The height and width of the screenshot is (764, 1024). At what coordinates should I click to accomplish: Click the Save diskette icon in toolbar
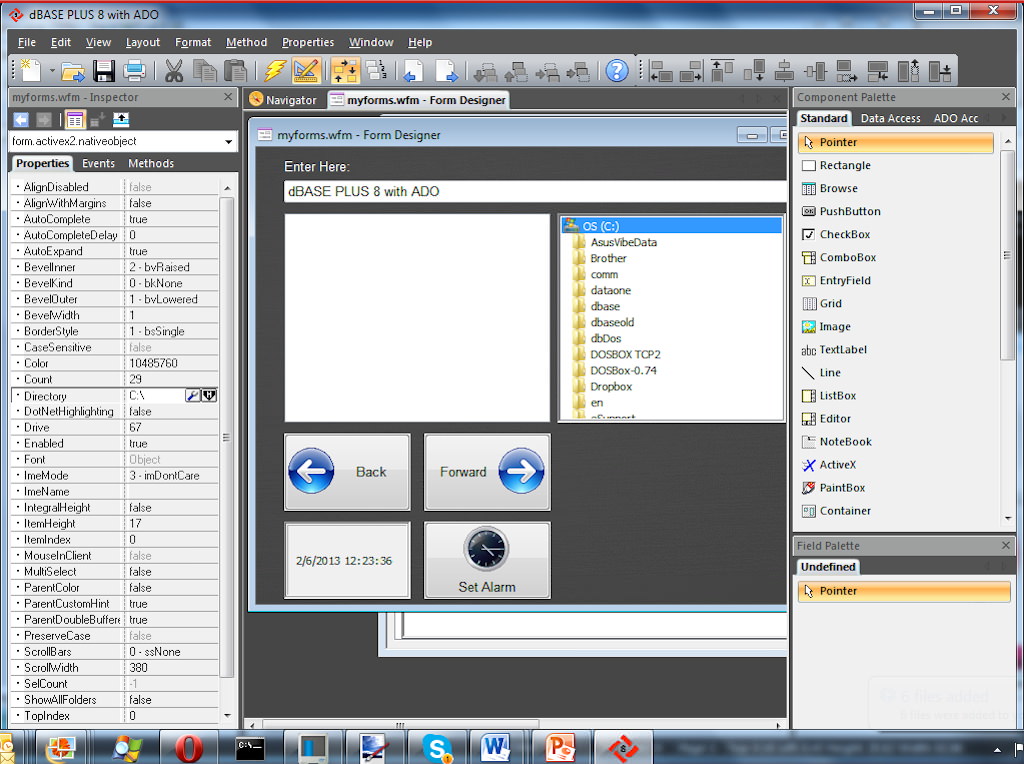[x=104, y=71]
